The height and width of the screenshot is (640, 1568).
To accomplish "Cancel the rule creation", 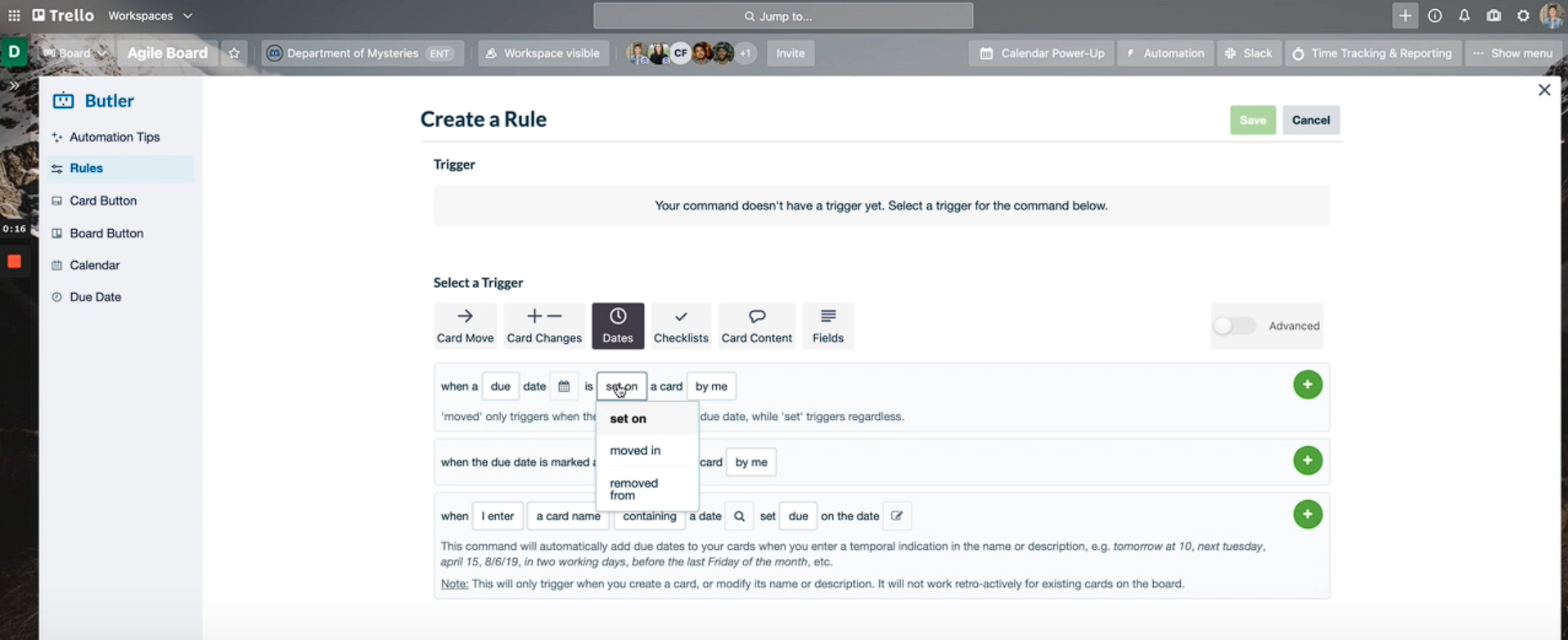I will (1311, 120).
